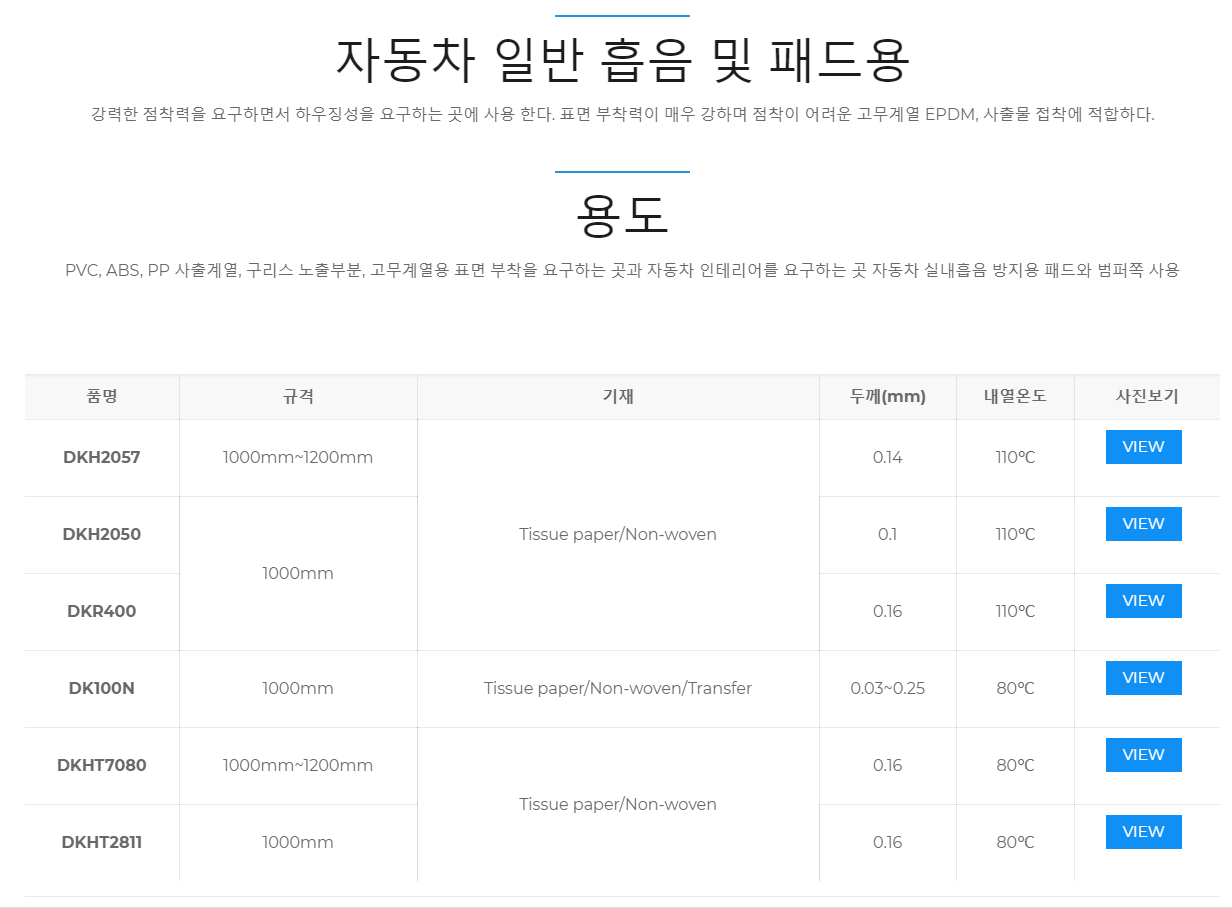This screenshot has height=908, width=1232.
Task: Click the VIEW button for DKHT7080
Action: click(x=1143, y=755)
